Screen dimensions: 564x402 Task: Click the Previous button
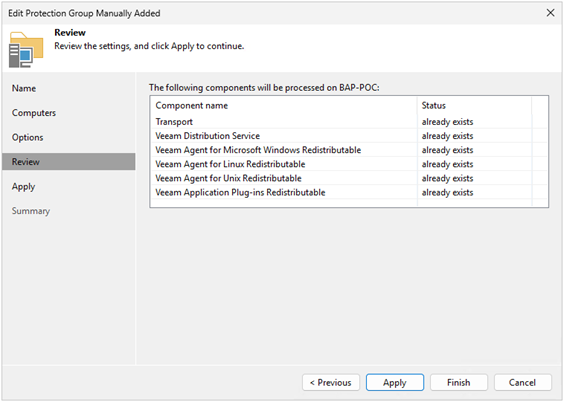331,383
